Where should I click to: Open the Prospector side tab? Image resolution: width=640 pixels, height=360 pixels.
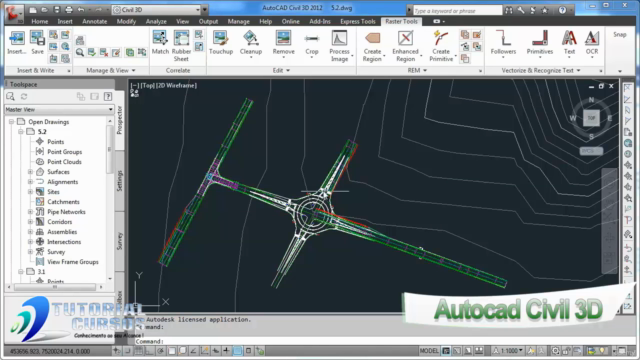pos(119,120)
